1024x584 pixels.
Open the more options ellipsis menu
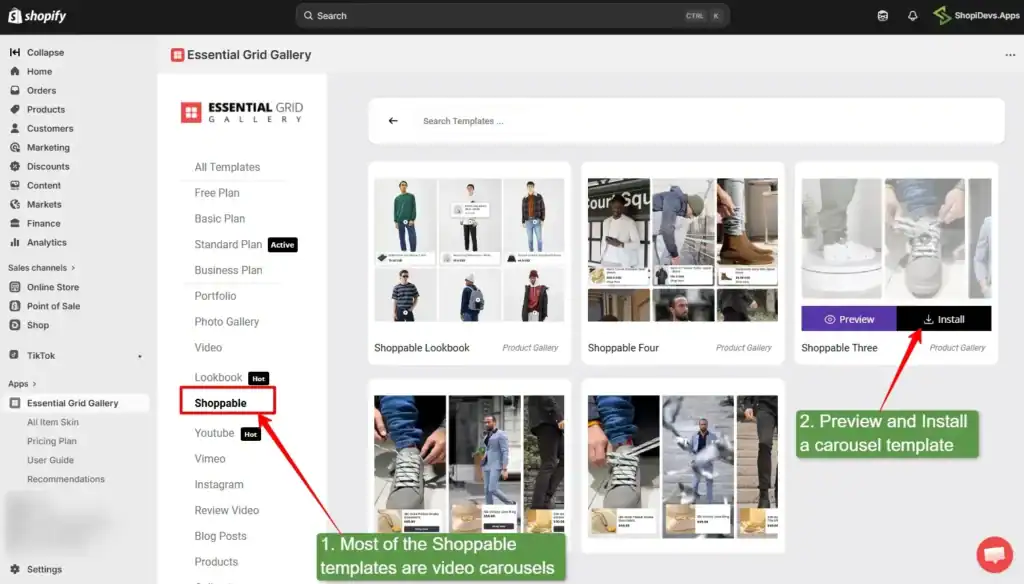coord(1011,55)
